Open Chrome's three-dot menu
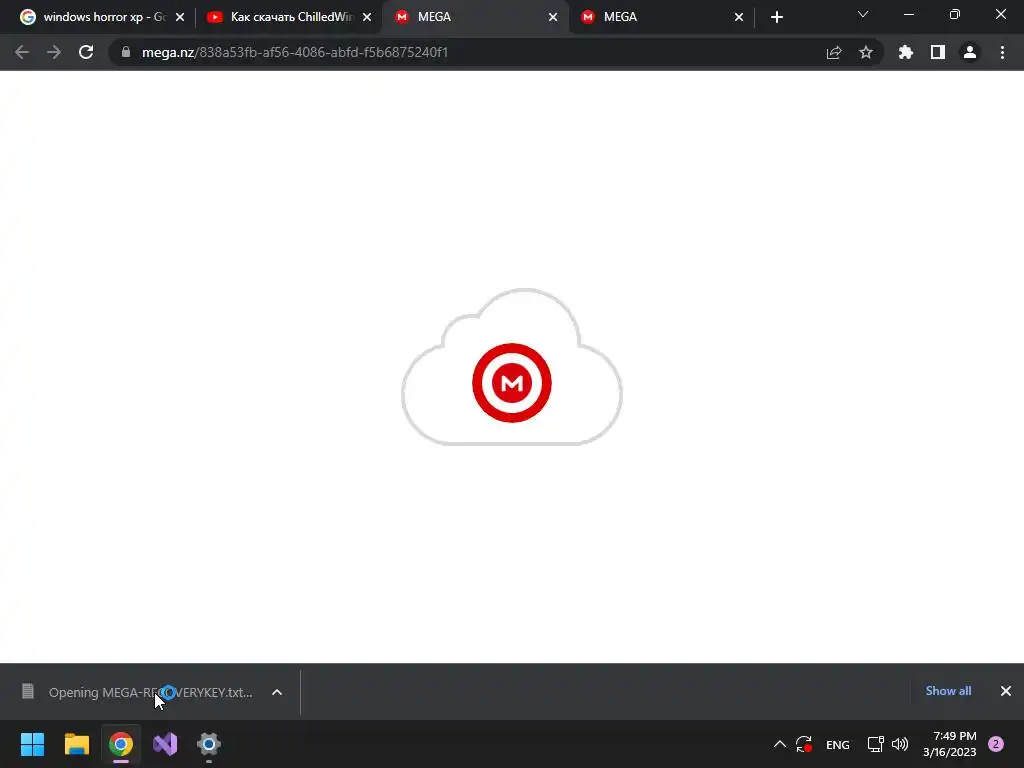This screenshot has width=1024, height=768. point(1002,52)
